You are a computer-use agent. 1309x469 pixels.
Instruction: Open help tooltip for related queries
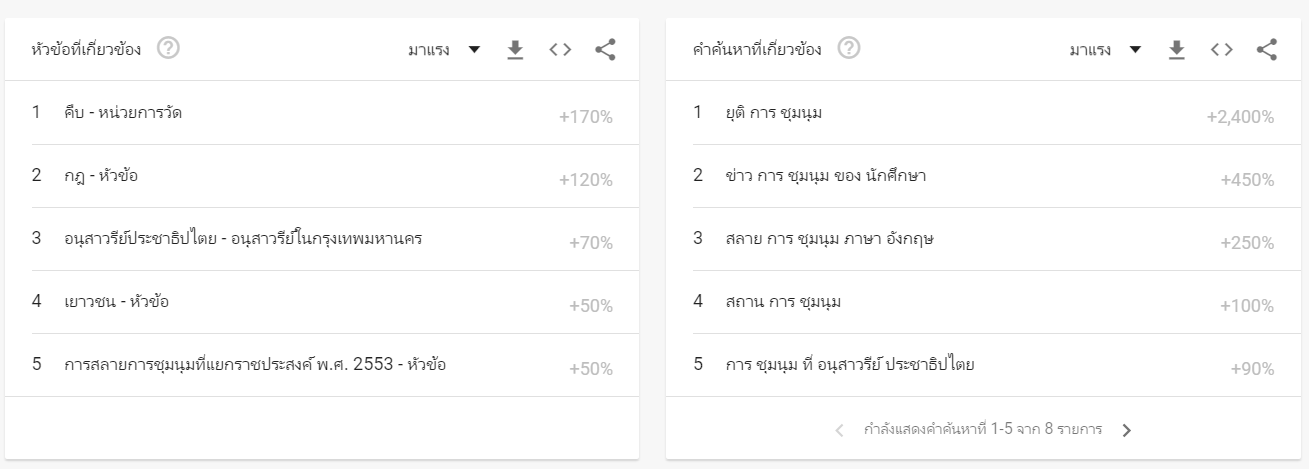pyautogui.click(x=849, y=48)
